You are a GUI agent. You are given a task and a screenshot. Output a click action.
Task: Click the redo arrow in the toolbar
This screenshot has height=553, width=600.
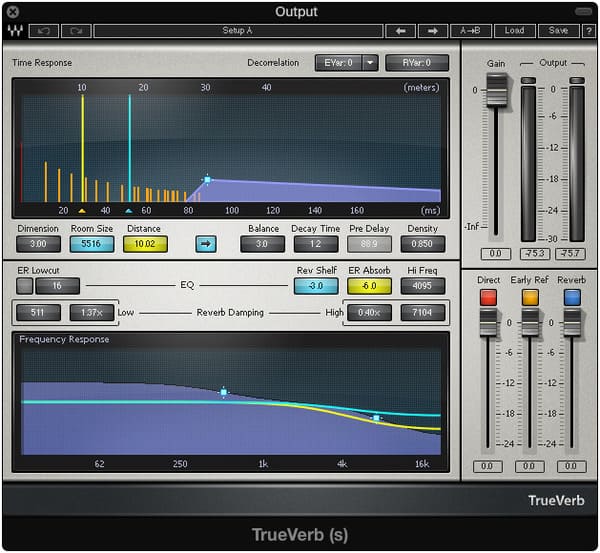(x=75, y=31)
